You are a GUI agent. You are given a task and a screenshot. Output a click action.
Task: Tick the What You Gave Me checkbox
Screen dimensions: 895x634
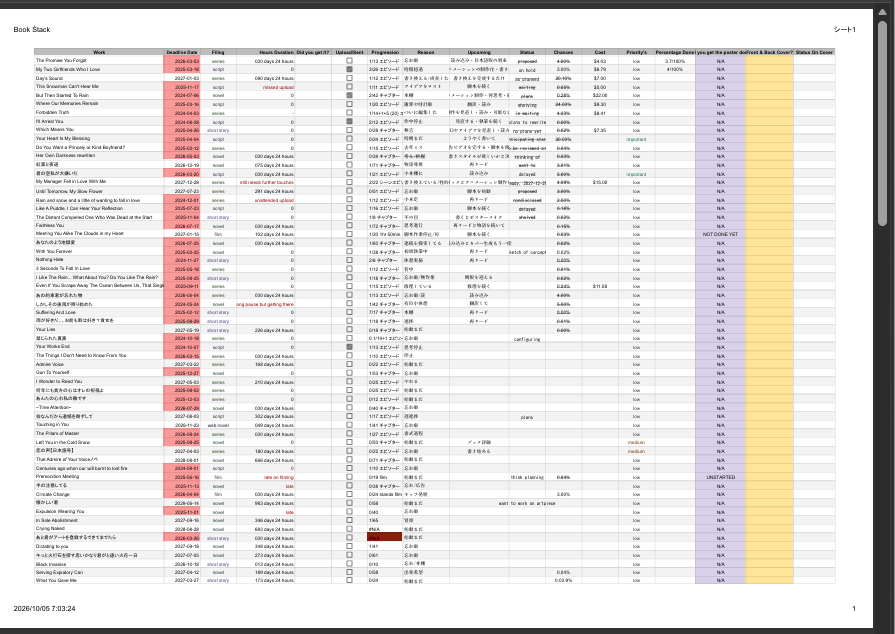349,580
